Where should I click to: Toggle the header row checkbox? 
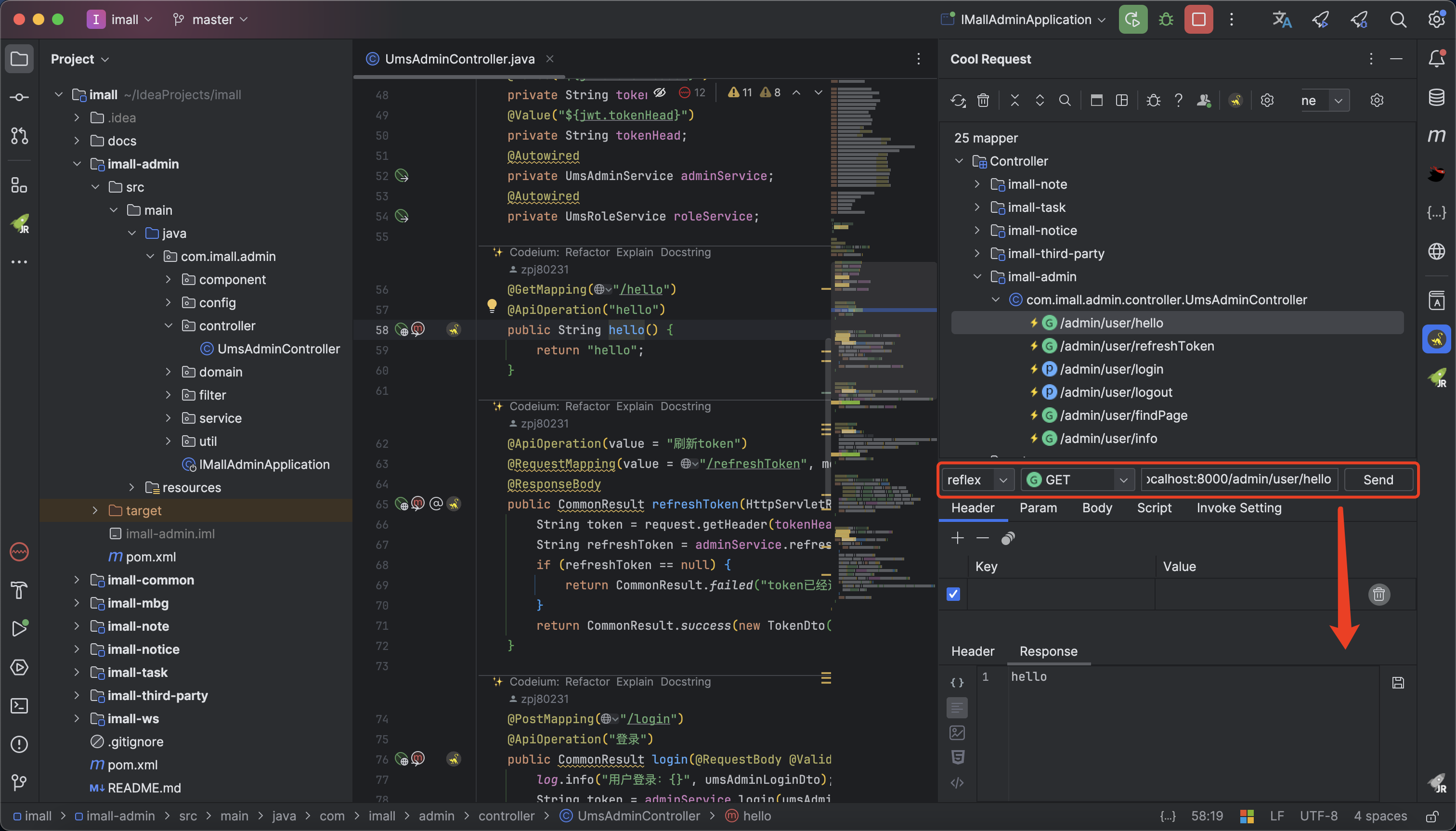[x=953, y=594]
